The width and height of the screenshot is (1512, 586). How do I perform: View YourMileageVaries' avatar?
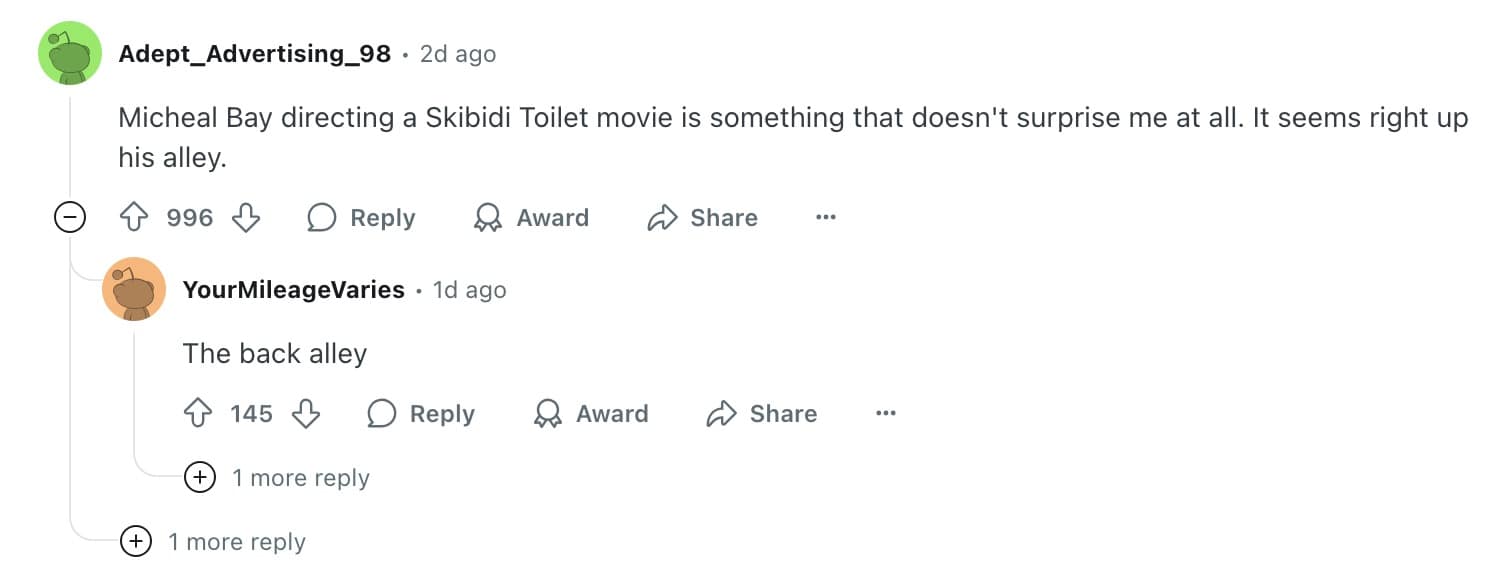(134, 288)
